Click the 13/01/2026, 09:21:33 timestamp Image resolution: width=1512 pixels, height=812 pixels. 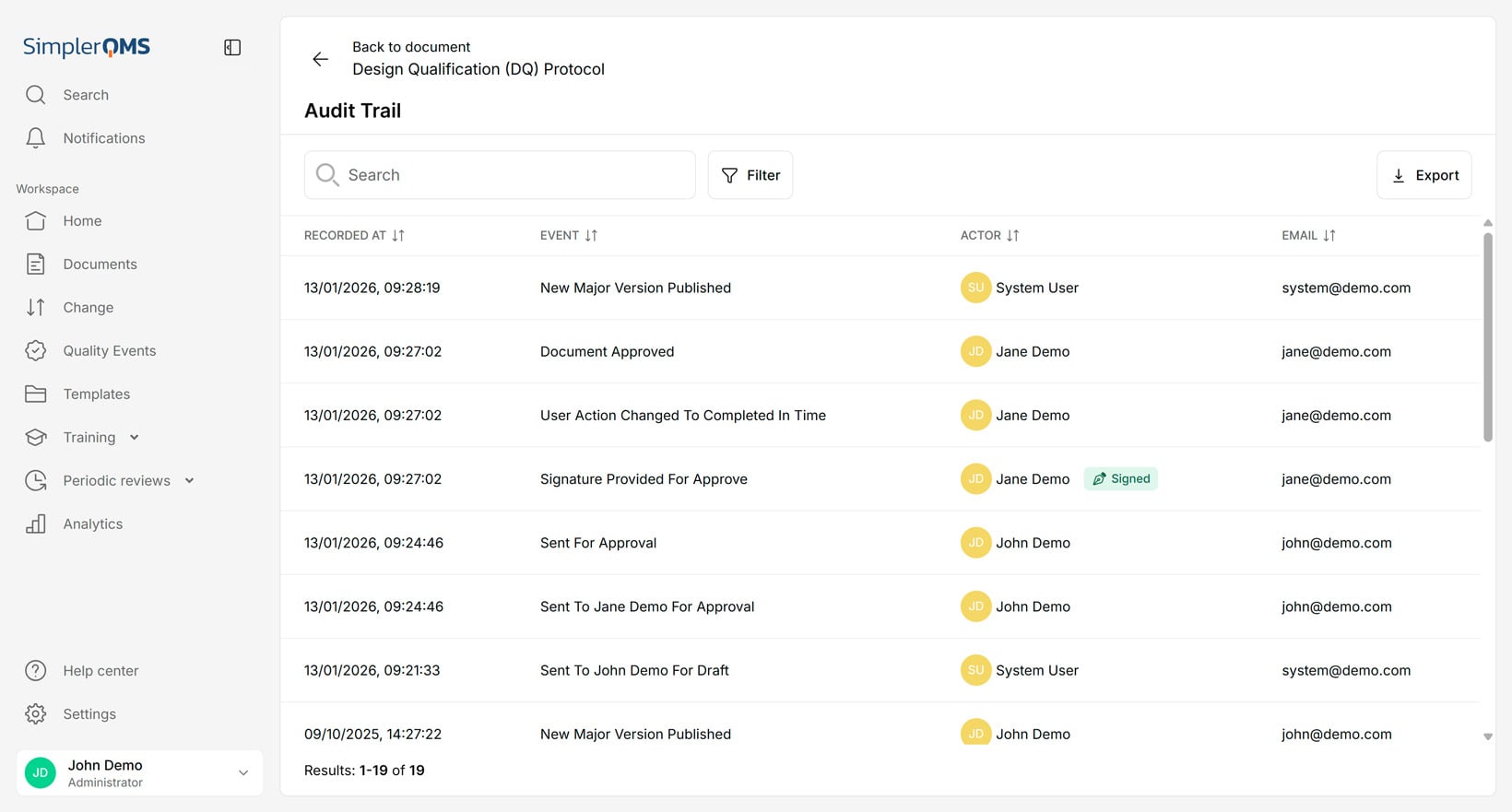[372, 670]
